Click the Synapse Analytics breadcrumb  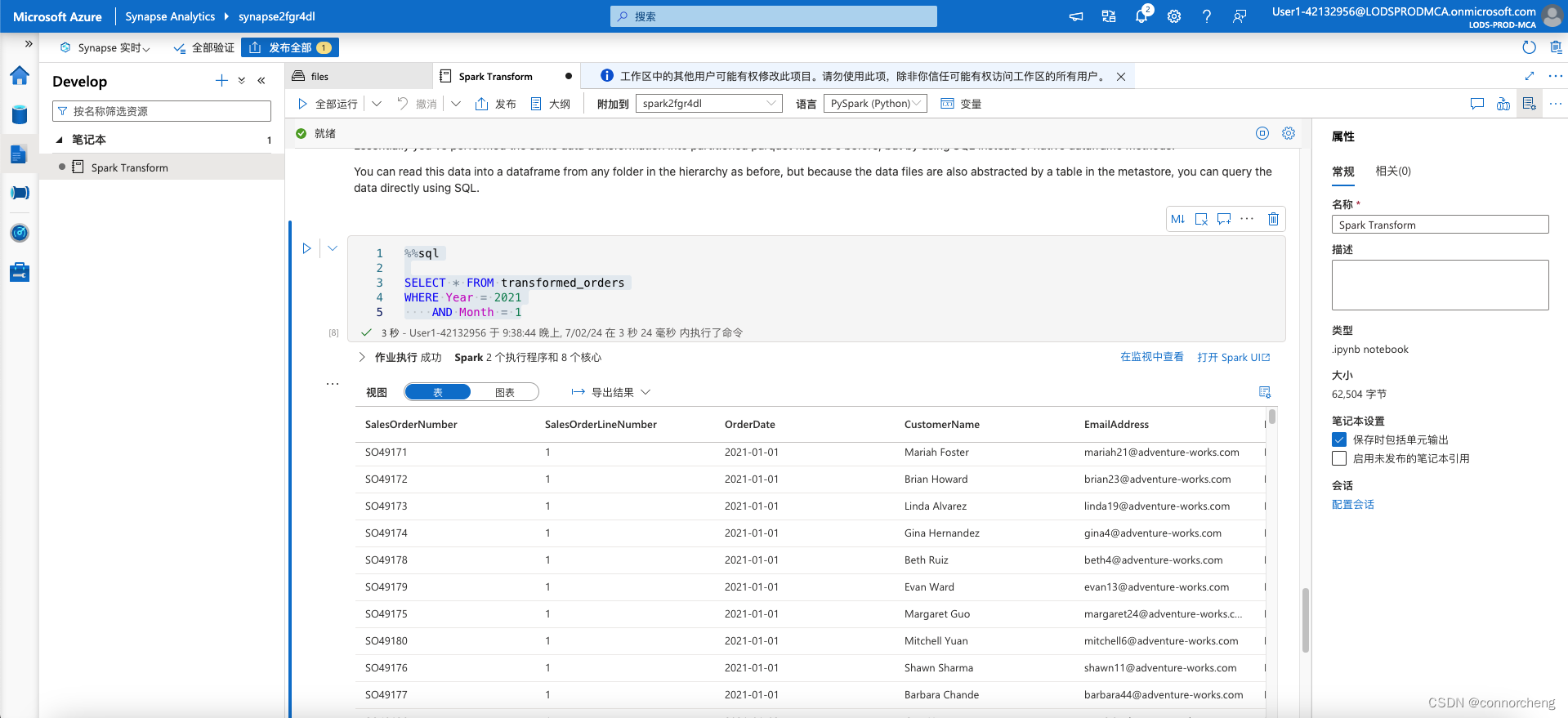tap(170, 16)
